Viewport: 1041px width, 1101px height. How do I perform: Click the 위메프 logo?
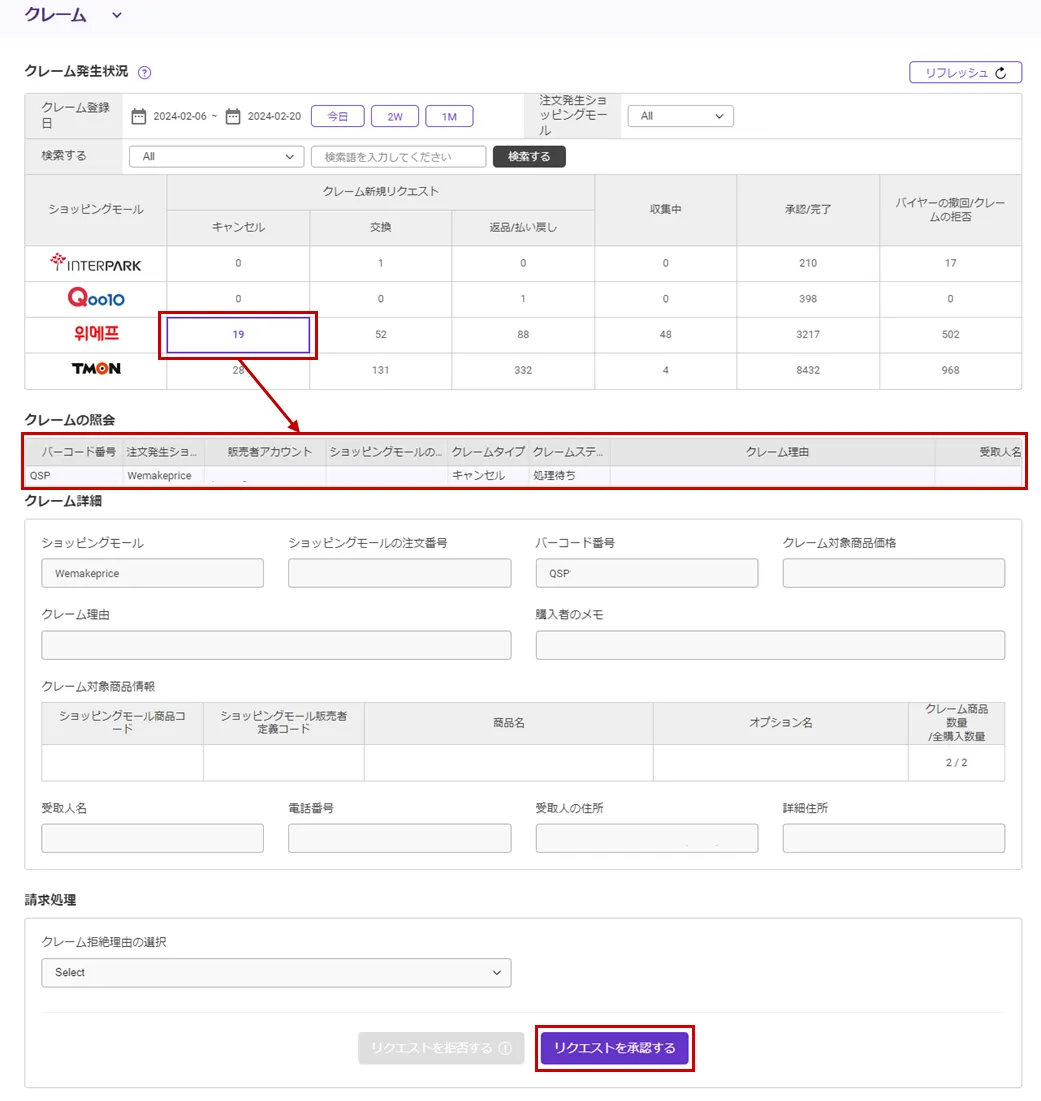coord(96,334)
